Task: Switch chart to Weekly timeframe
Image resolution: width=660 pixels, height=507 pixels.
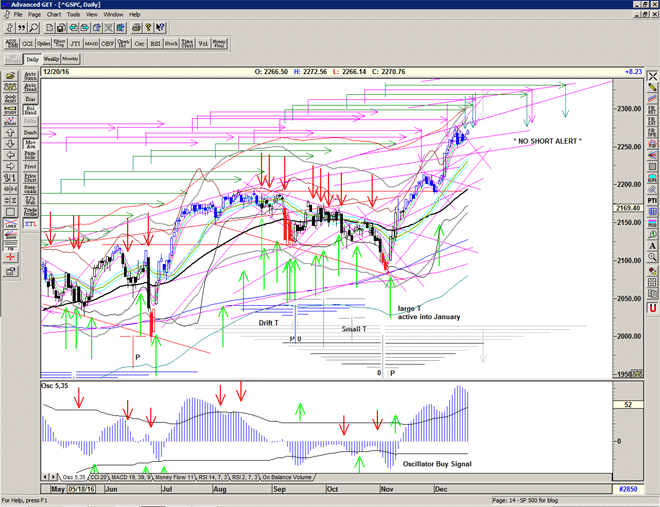Action: 52,60
